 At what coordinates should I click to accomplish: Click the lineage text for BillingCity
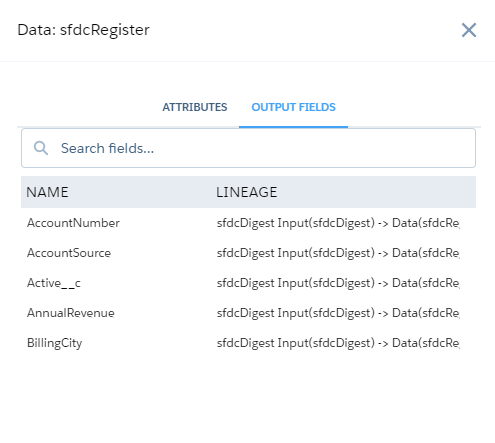tap(338, 343)
